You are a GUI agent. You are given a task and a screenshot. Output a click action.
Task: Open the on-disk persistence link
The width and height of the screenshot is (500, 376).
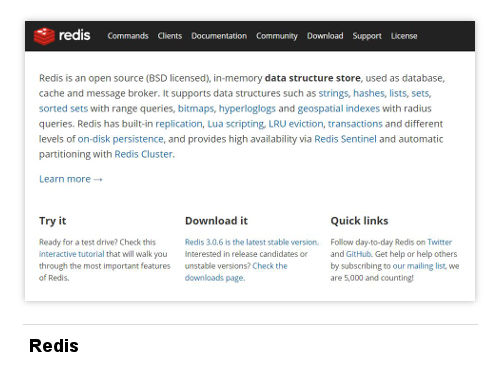[121, 139]
